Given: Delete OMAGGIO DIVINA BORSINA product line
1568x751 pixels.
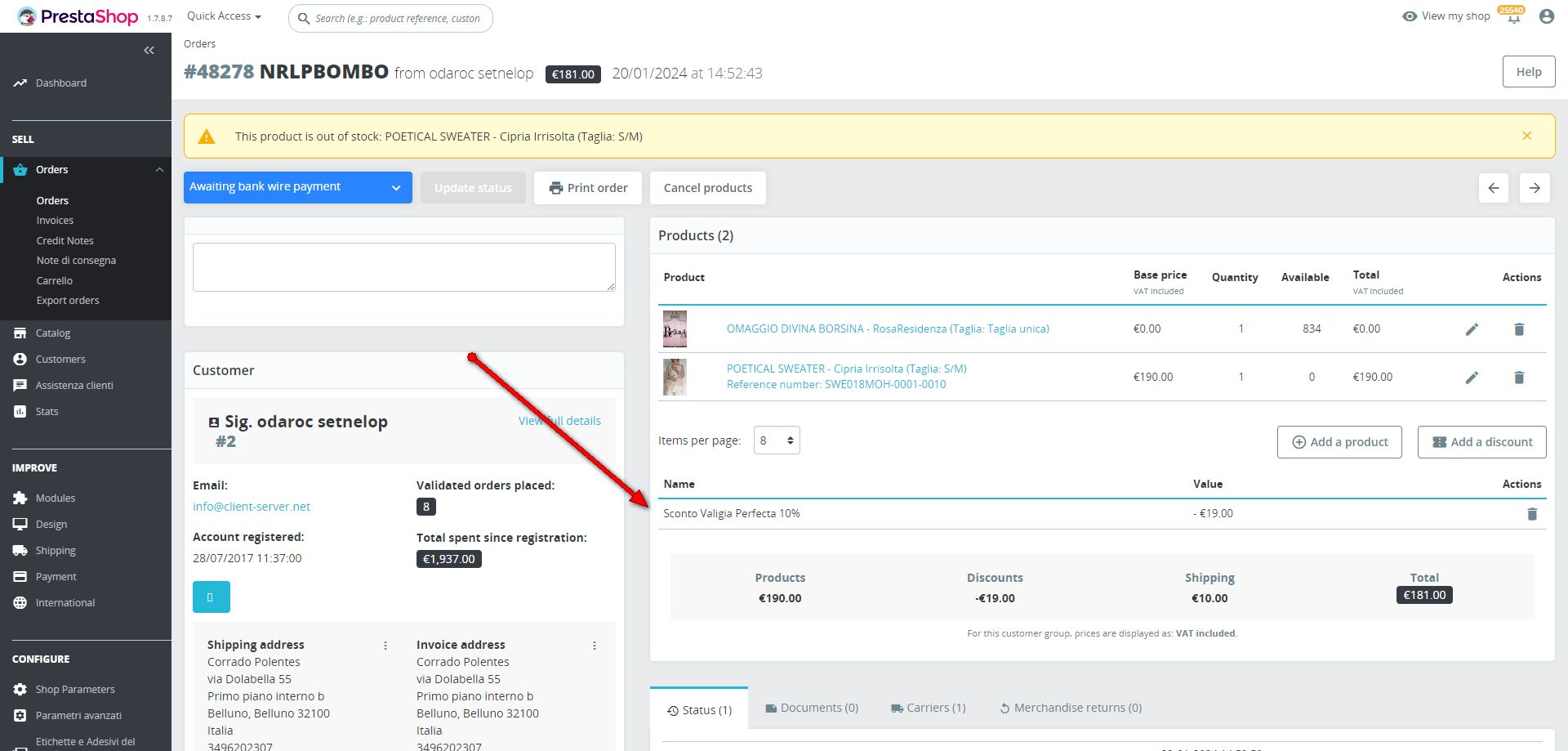Looking at the screenshot, I should click(x=1519, y=329).
